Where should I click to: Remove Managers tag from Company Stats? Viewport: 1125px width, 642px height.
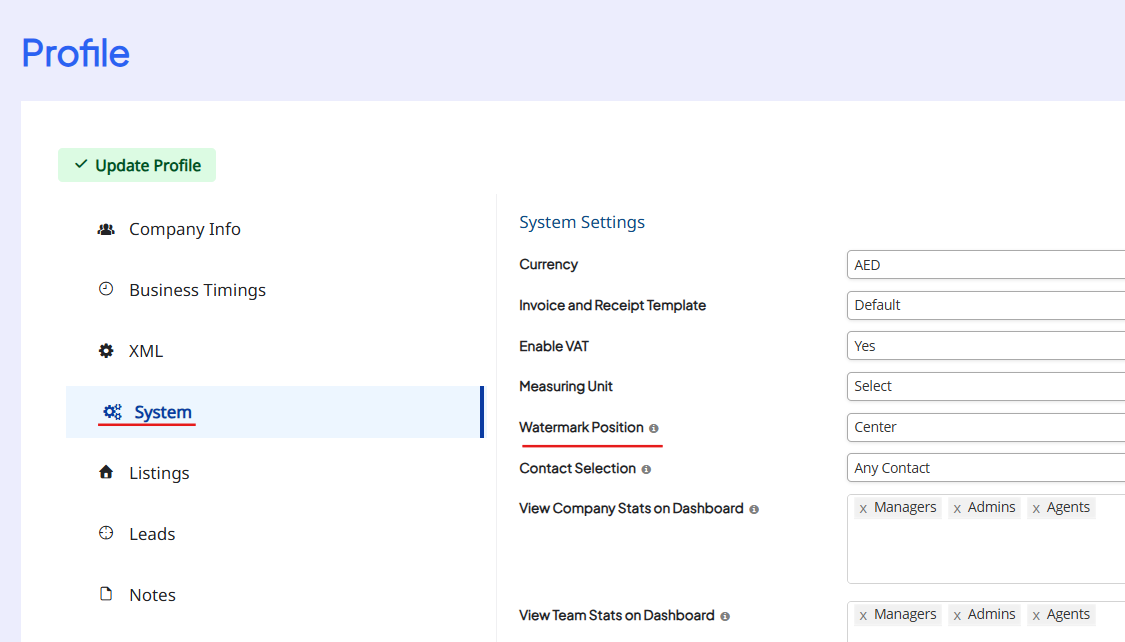point(863,509)
